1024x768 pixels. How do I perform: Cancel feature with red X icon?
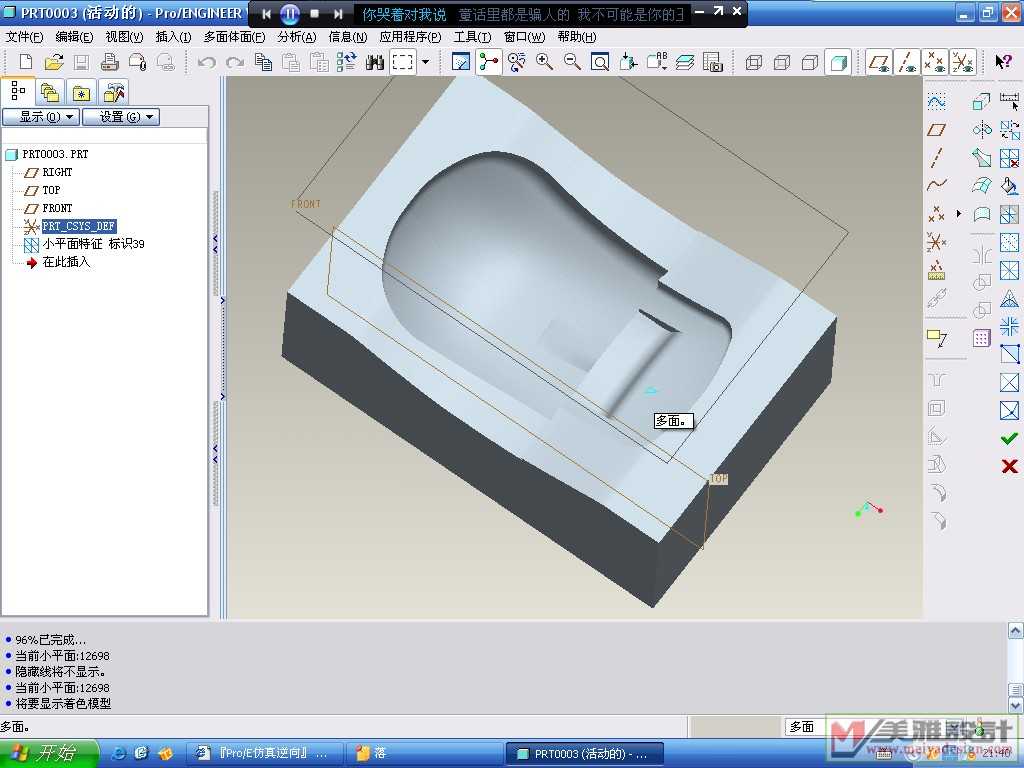point(1009,466)
